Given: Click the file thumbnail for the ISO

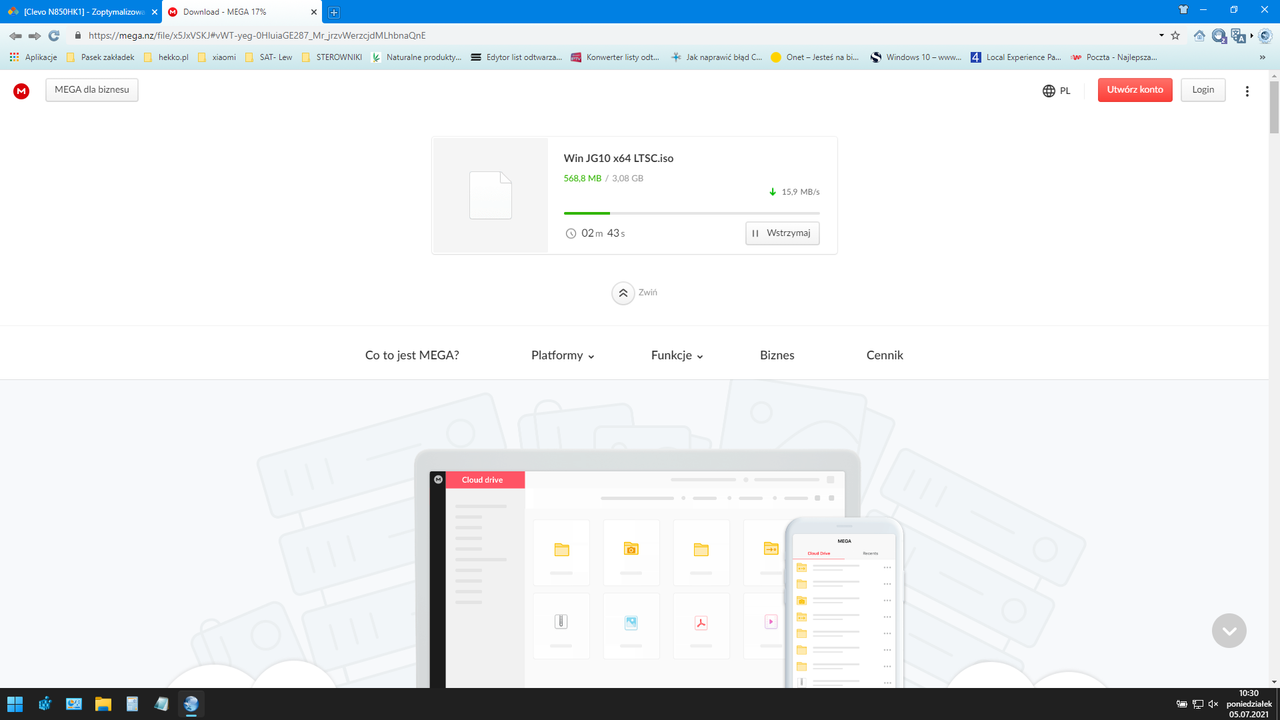Looking at the screenshot, I should point(490,195).
